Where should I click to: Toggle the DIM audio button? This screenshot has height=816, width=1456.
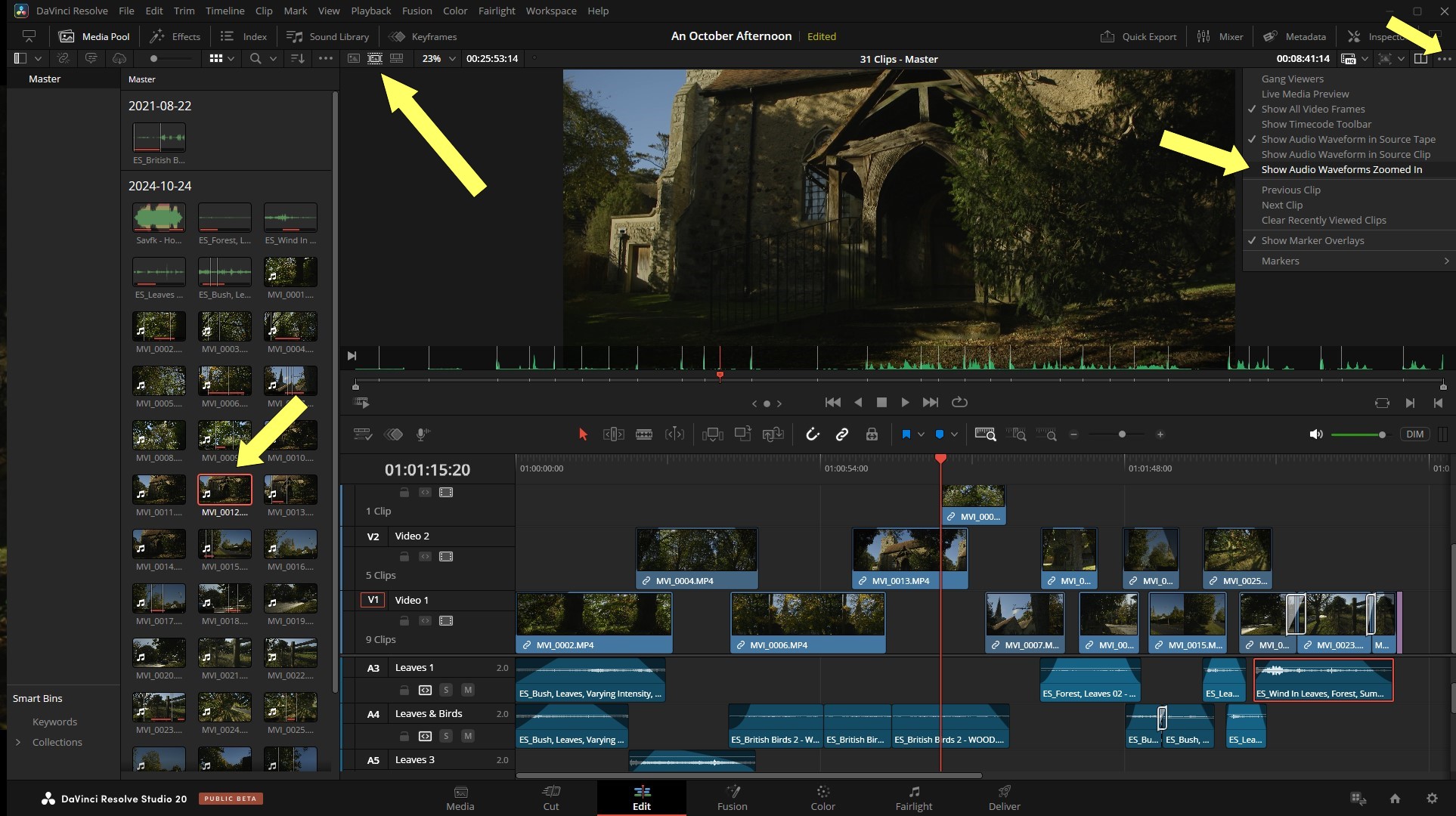(1415, 434)
